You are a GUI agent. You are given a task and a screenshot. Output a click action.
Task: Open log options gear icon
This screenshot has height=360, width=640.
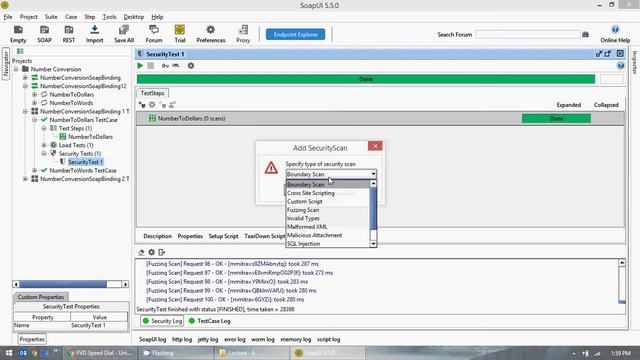(x=151, y=253)
